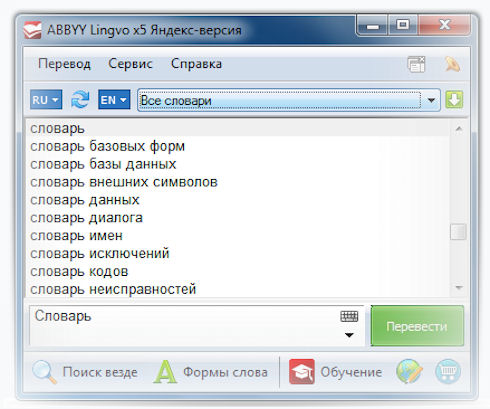
Task: Select словарь имен entry
Action: click(238, 236)
